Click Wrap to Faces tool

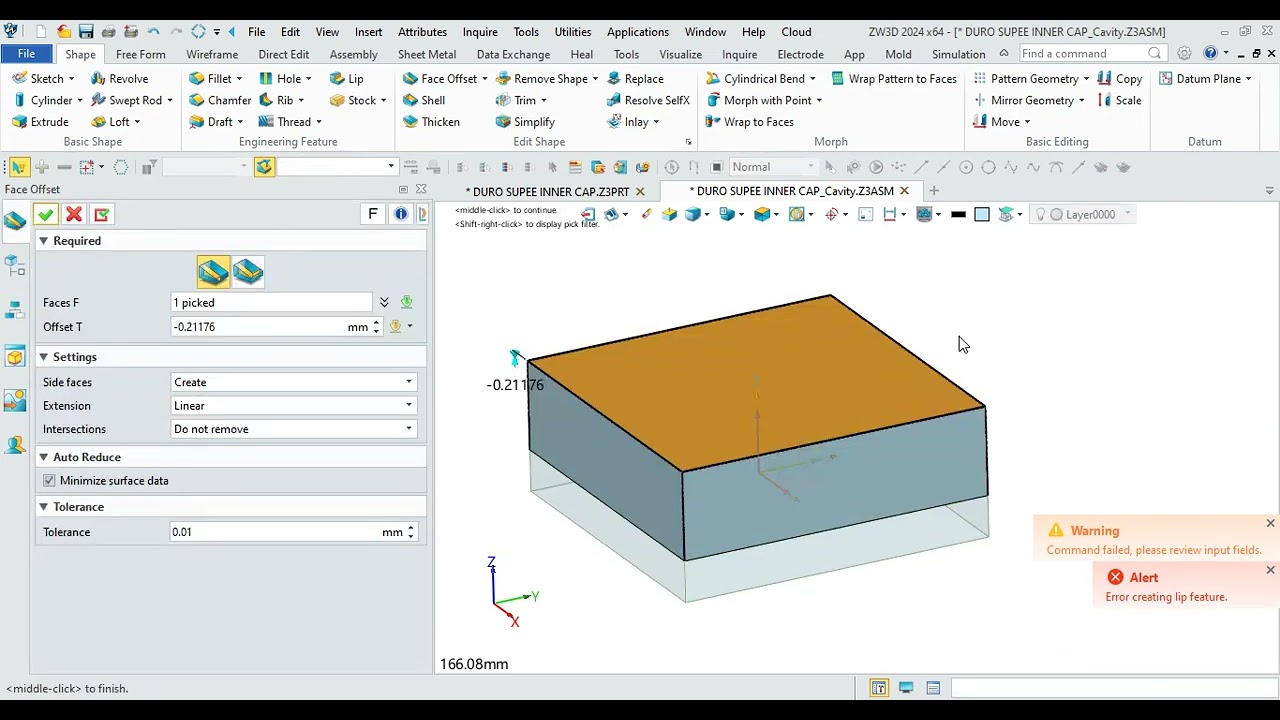coord(749,122)
